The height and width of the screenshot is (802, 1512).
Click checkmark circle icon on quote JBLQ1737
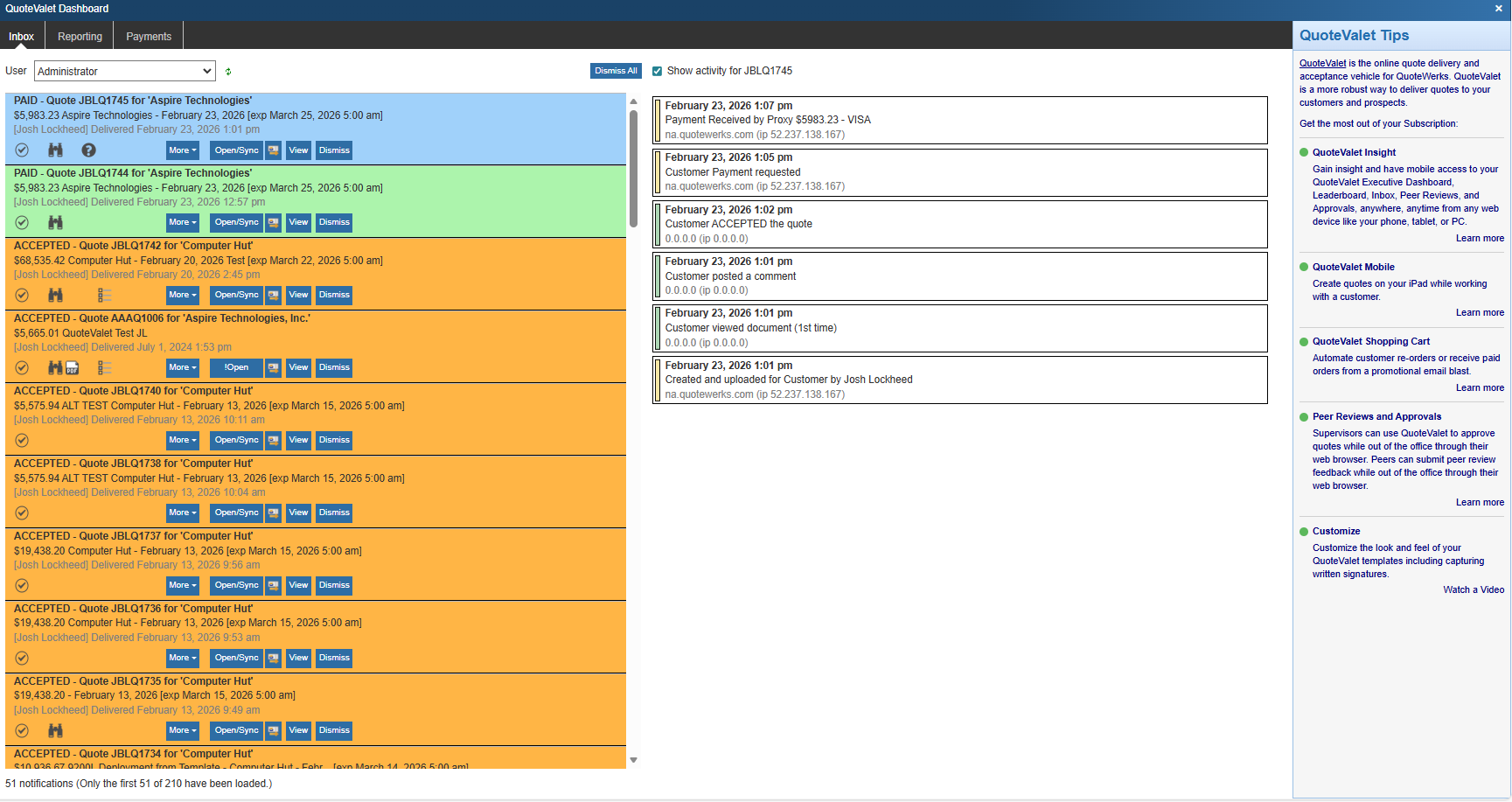click(22, 586)
